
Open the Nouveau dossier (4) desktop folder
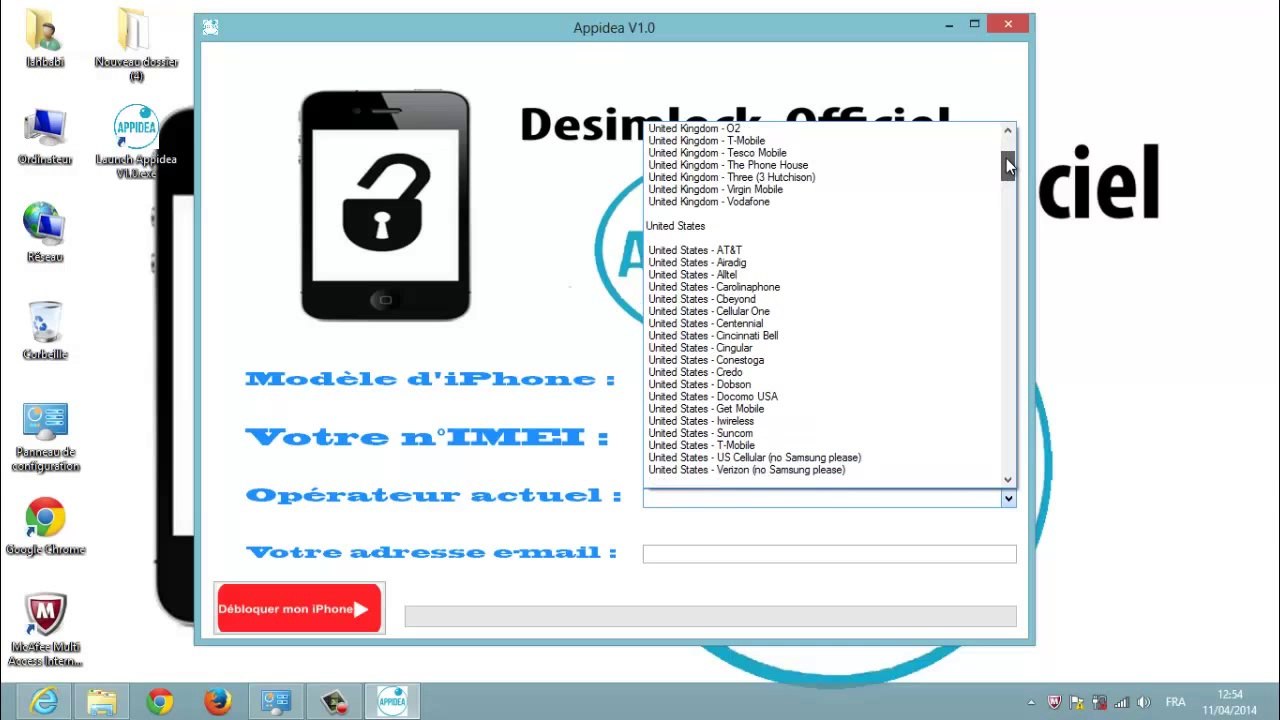(136, 44)
